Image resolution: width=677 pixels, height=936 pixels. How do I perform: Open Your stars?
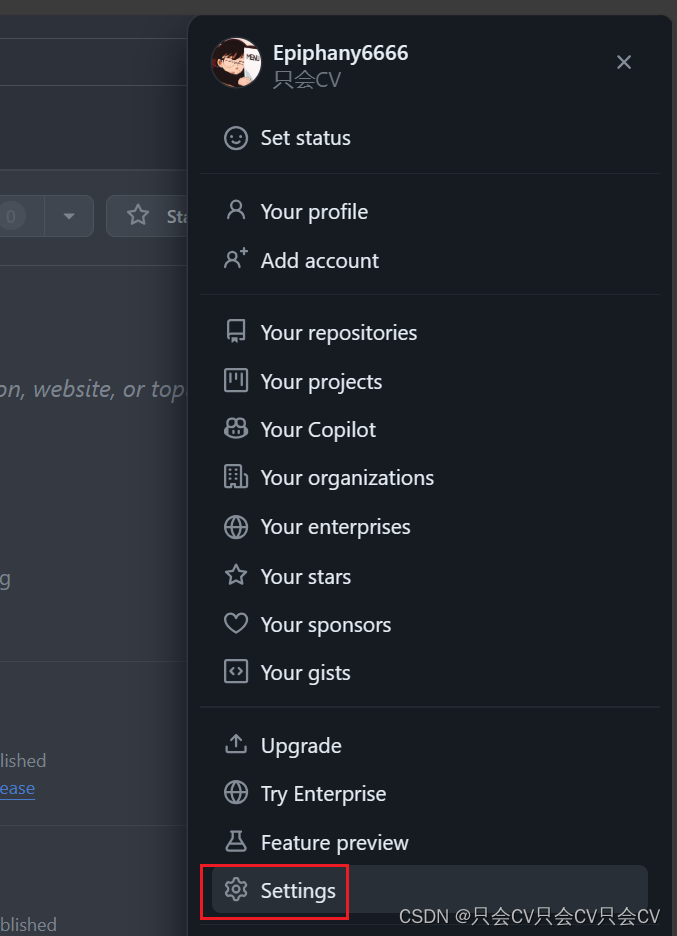click(306, 577)
